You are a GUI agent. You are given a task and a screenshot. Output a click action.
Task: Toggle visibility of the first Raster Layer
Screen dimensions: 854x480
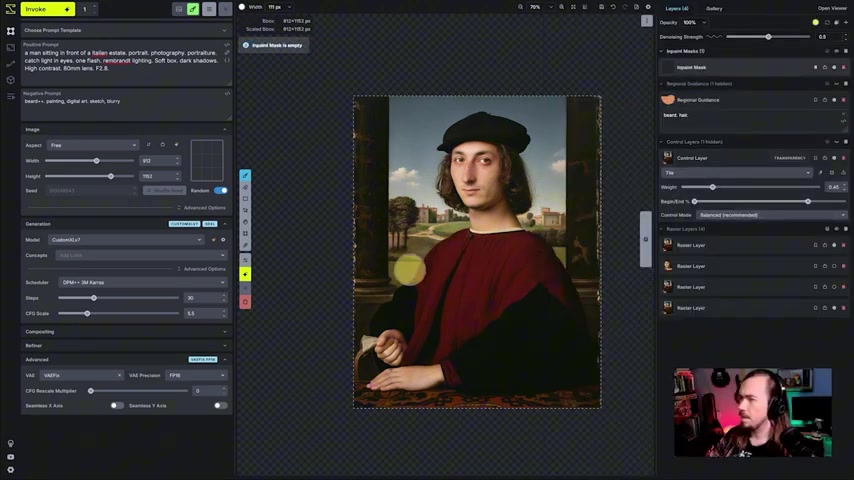pyautogui.click(x=834, y=245)
